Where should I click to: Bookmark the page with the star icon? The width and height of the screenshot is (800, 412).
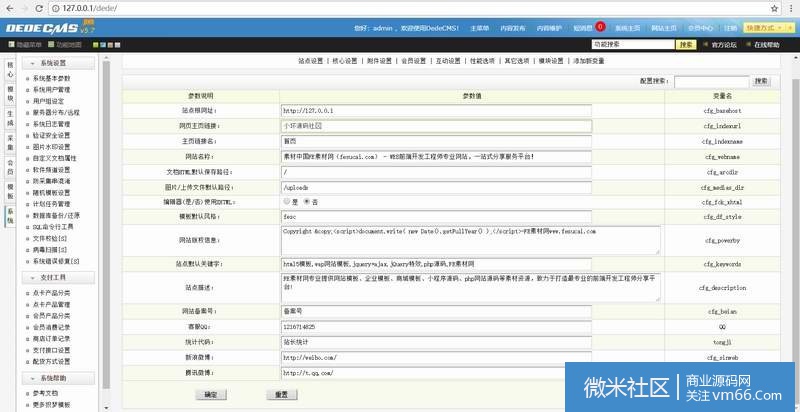click(x=774, y=9)
